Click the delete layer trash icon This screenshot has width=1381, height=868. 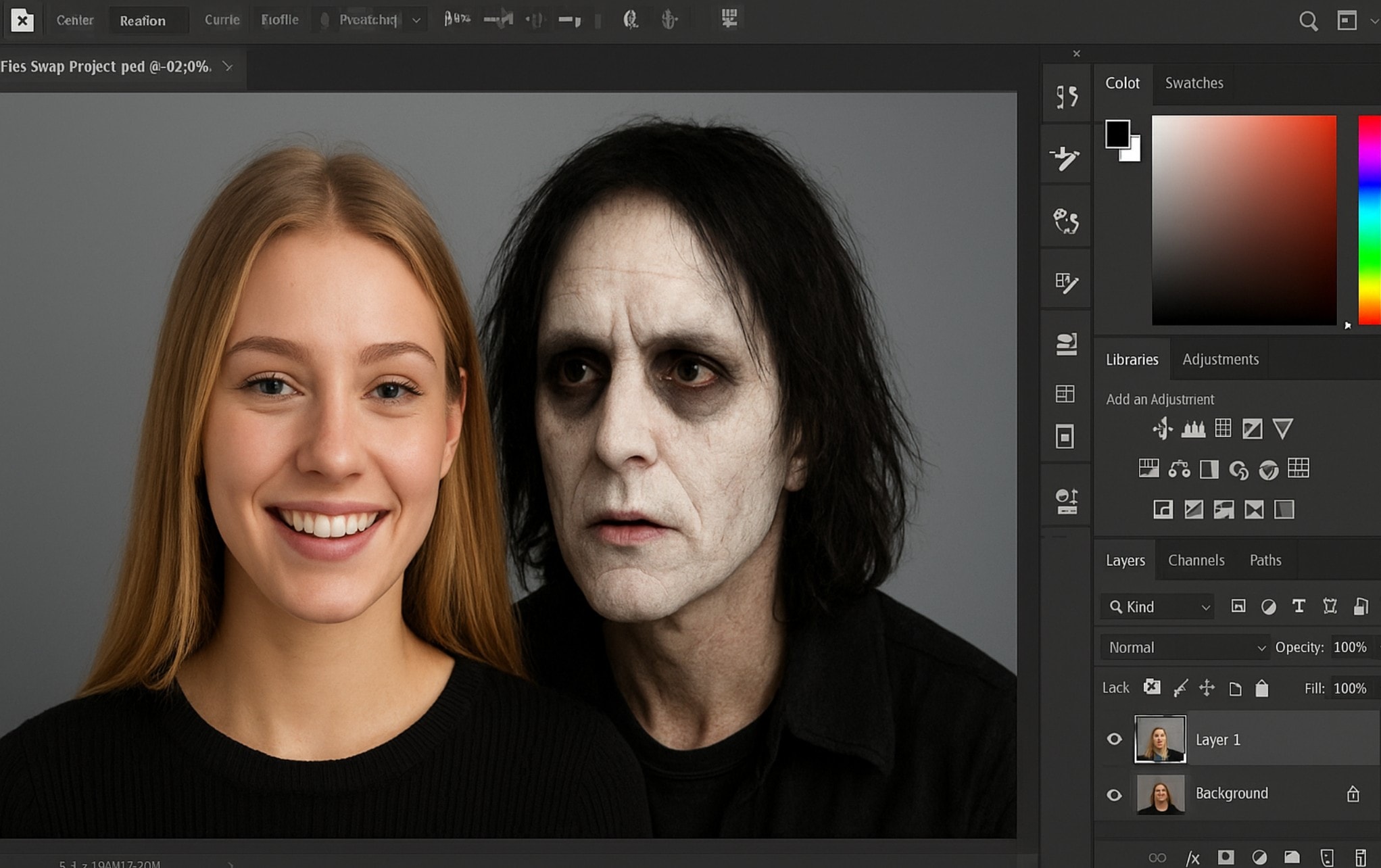1361,858
